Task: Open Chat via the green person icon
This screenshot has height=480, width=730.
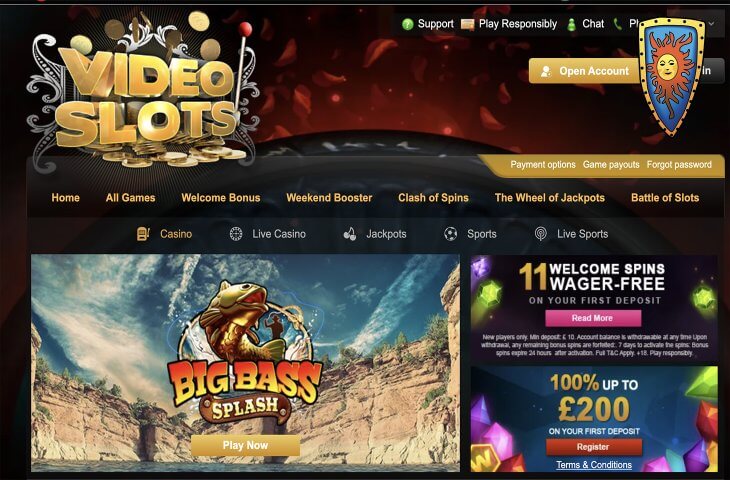Action: pos(571,24)
